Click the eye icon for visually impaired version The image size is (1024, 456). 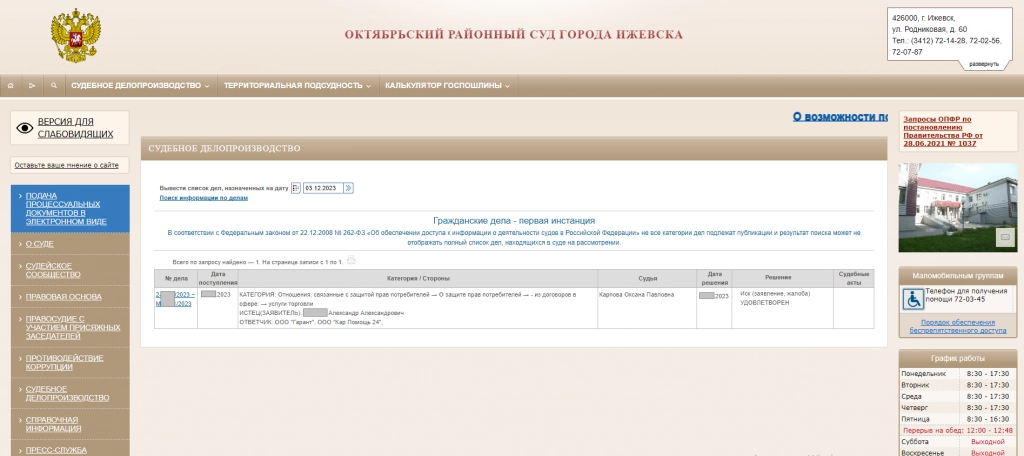click(24, 128)
